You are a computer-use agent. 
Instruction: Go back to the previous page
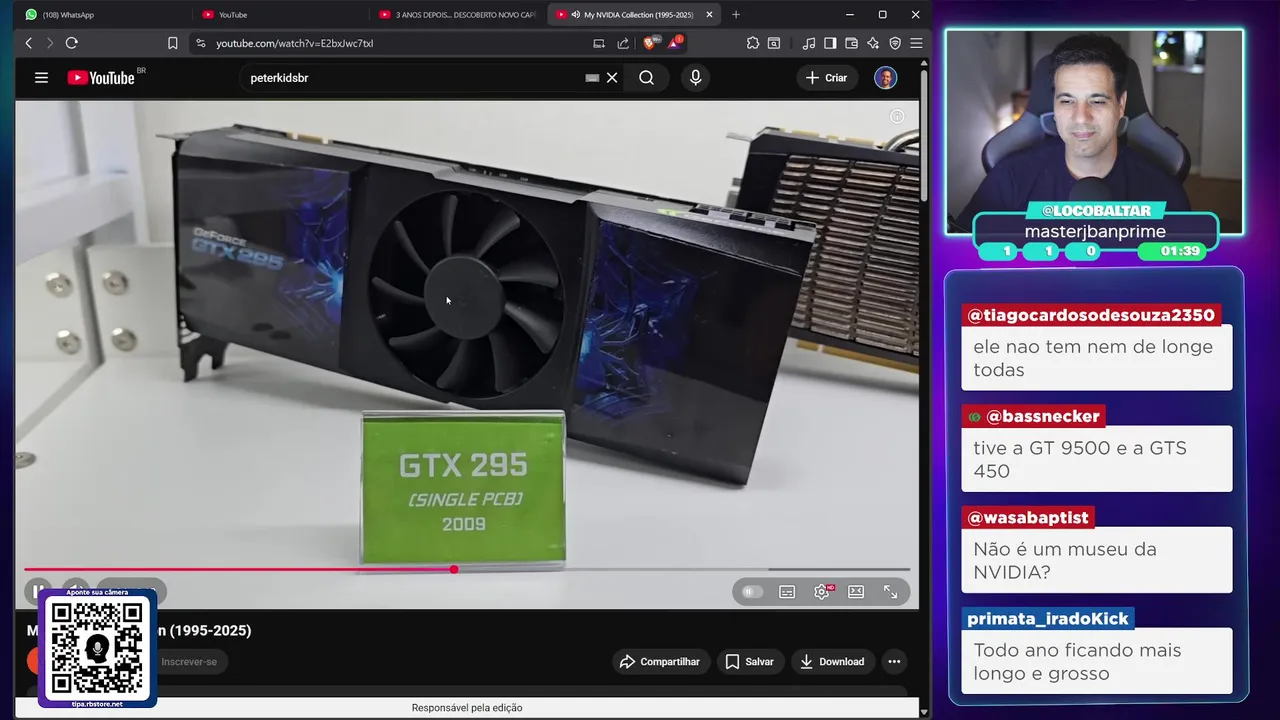[x=28, y=43]
